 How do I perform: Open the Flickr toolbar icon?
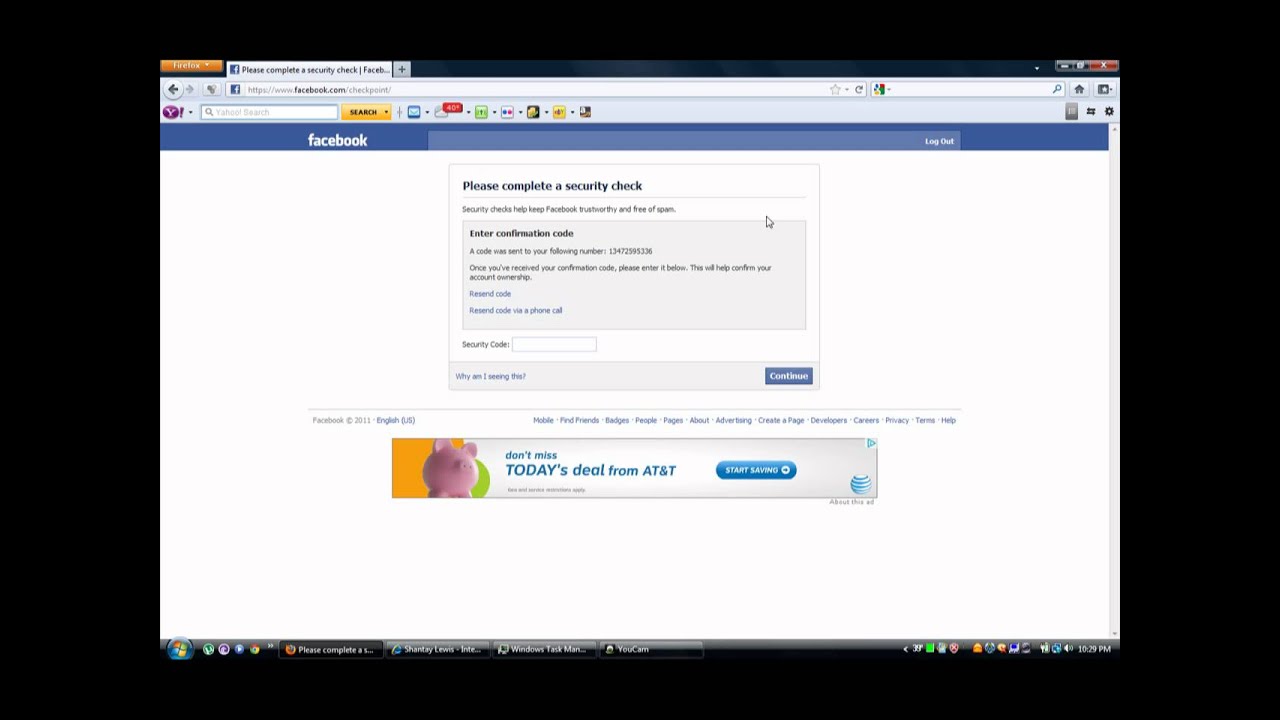(x=507, y=112)
